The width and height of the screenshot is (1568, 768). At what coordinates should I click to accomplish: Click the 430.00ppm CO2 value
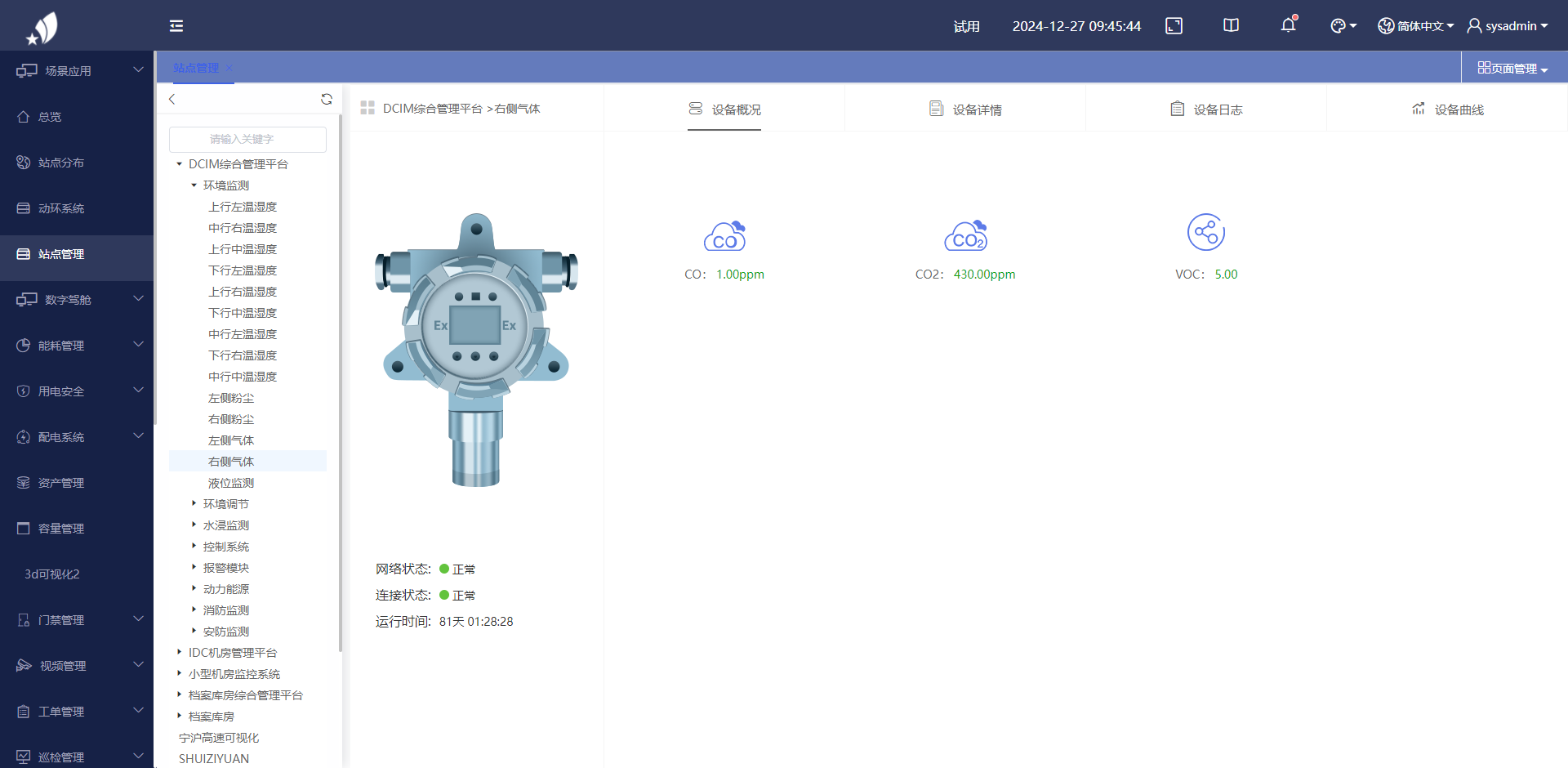tap(985, 275)
